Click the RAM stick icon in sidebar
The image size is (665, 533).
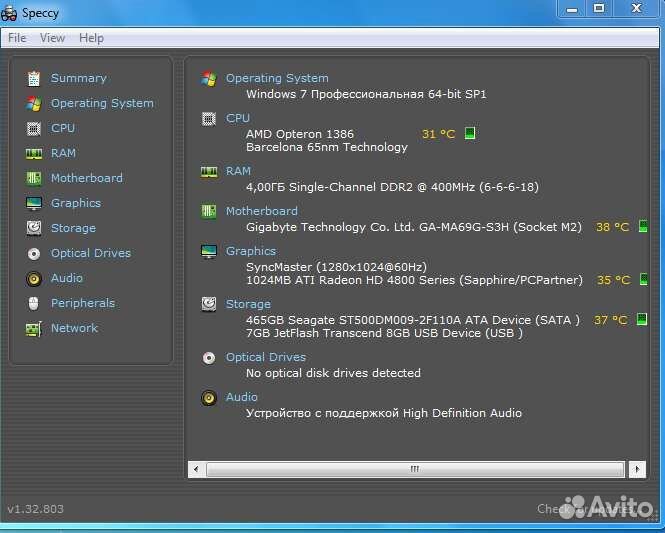click(34, 153)
